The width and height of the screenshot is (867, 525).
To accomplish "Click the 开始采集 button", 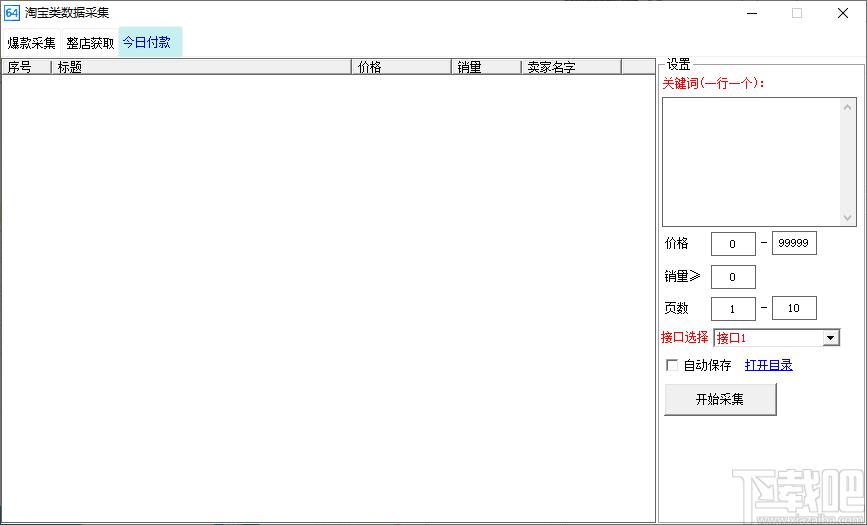I will 720,399.
